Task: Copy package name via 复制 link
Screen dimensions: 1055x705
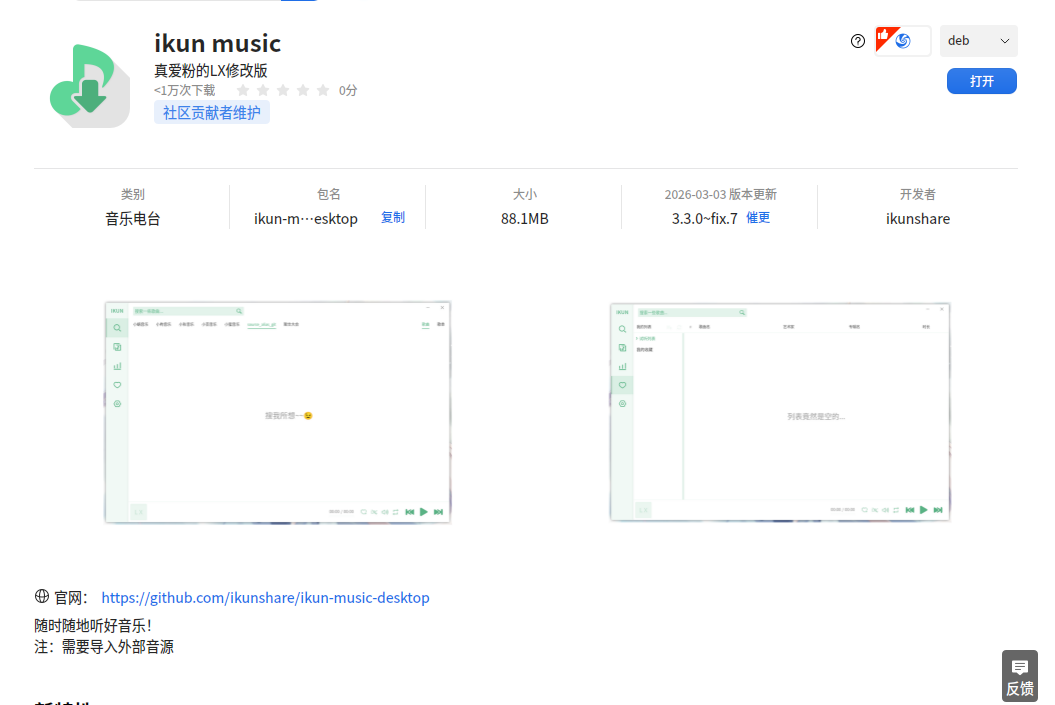Action: click(x=393, y=217)
